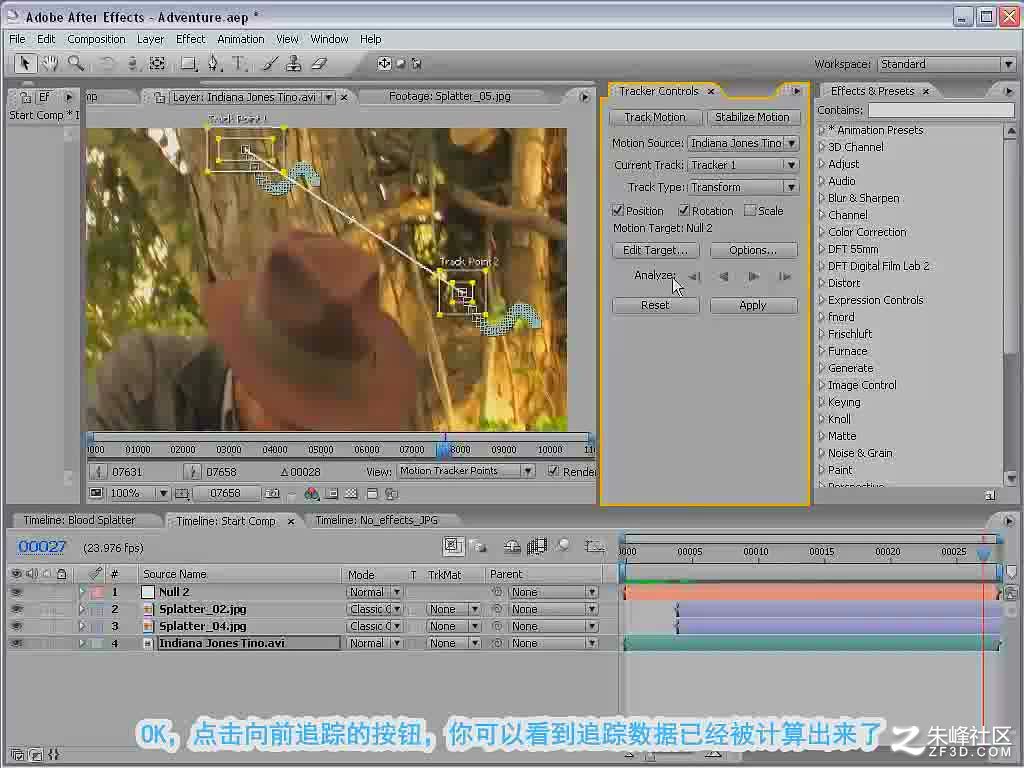Click the Analyze forward play icon
Image resolution: width=1024 pixels, height=768 pixels.
point(754,276)
